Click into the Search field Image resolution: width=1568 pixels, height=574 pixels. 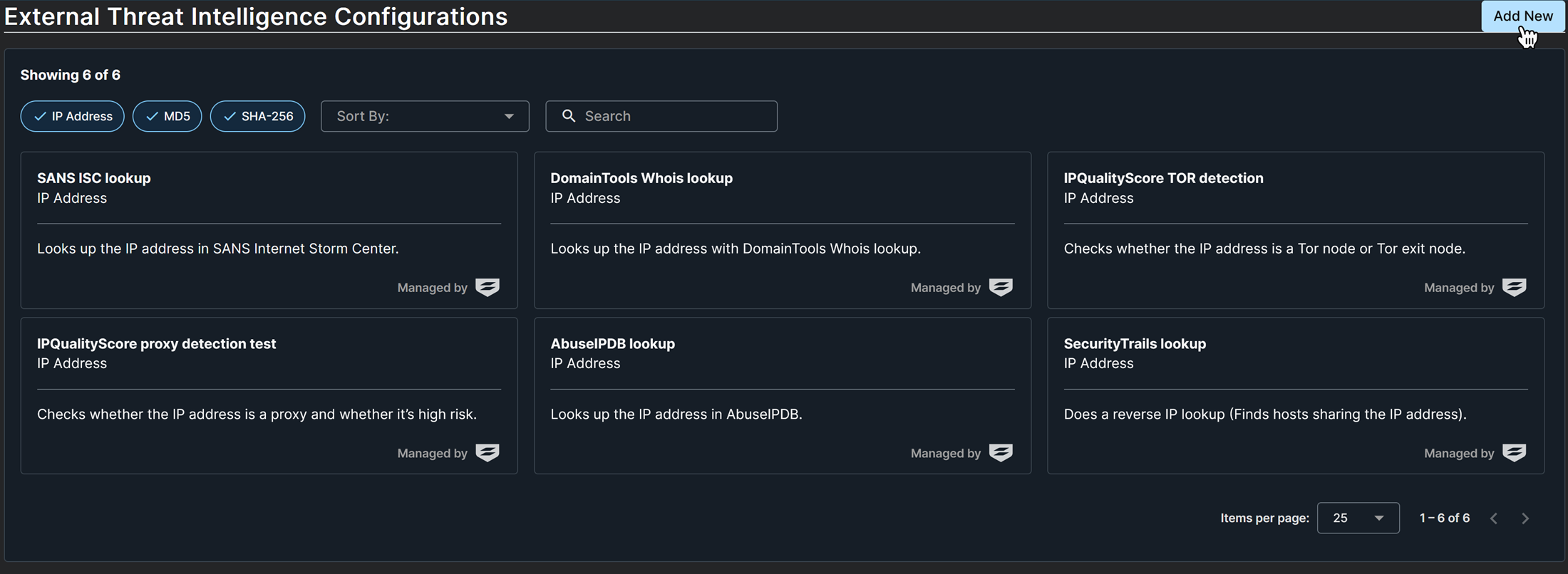[661, 116]
